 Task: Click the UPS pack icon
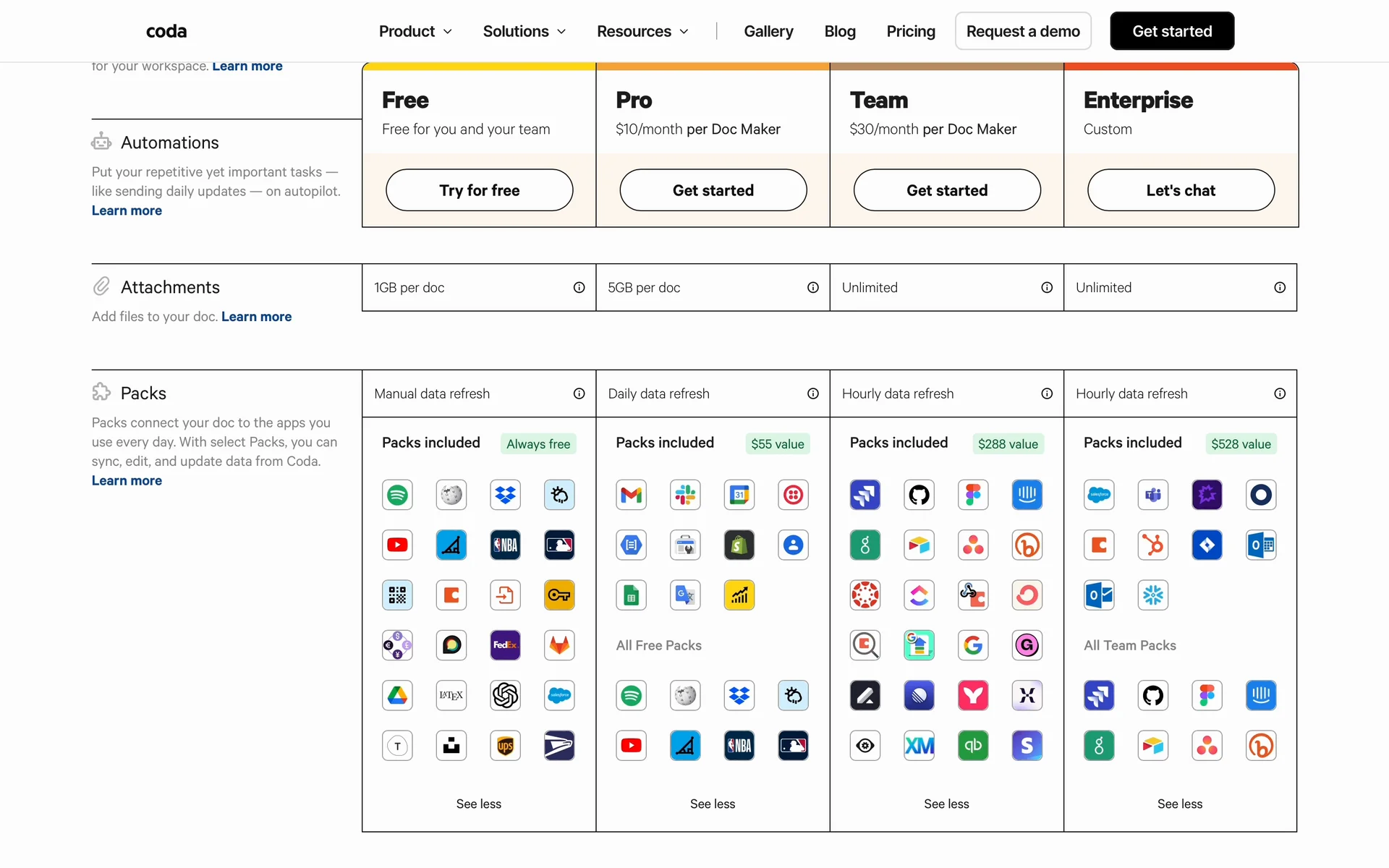point(505,746)
